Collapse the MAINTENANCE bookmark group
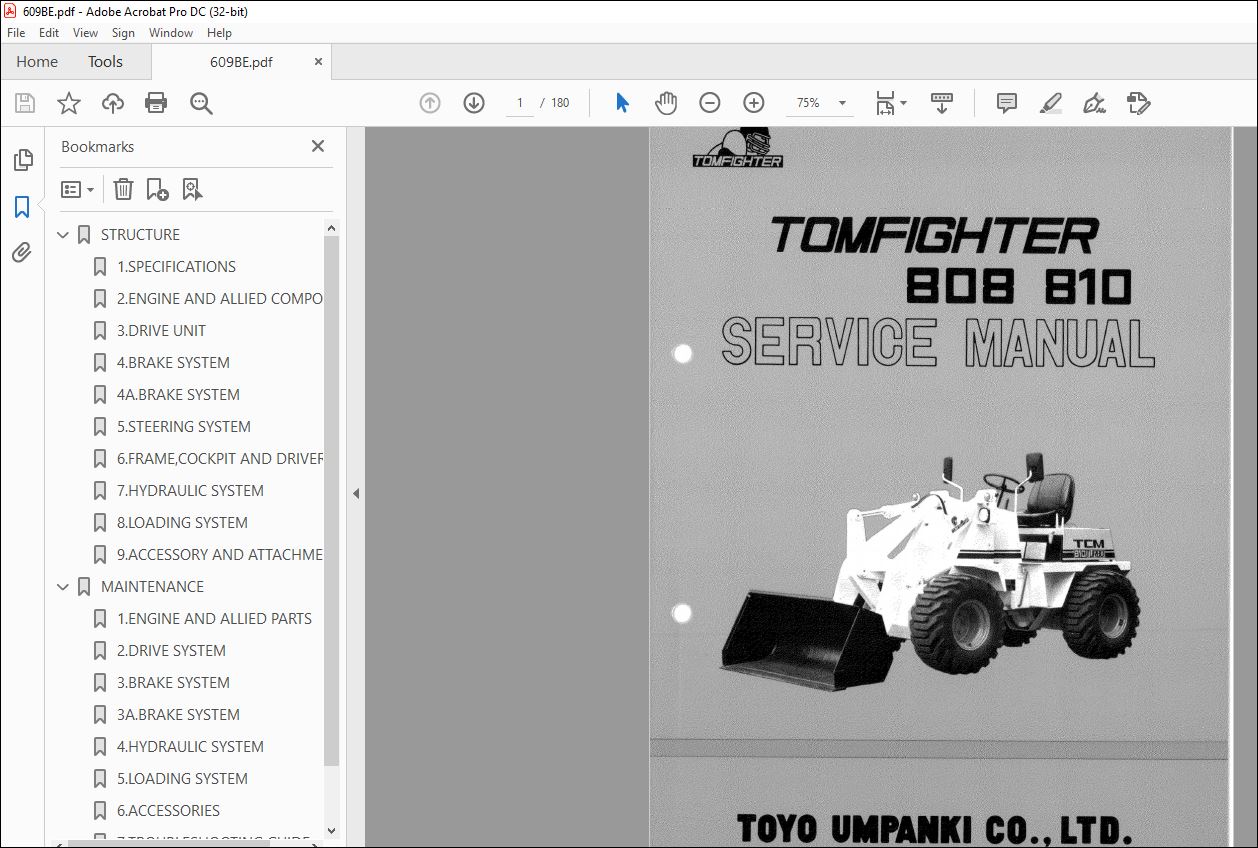 [x=64, y=587]
